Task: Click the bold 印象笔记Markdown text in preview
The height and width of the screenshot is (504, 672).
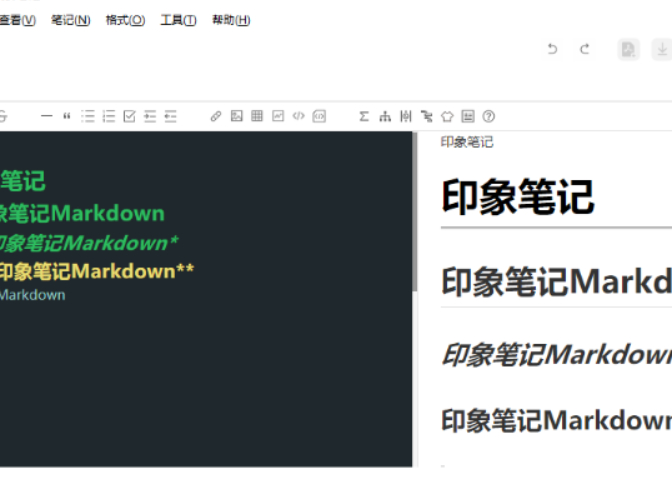Action: point(557,420)
